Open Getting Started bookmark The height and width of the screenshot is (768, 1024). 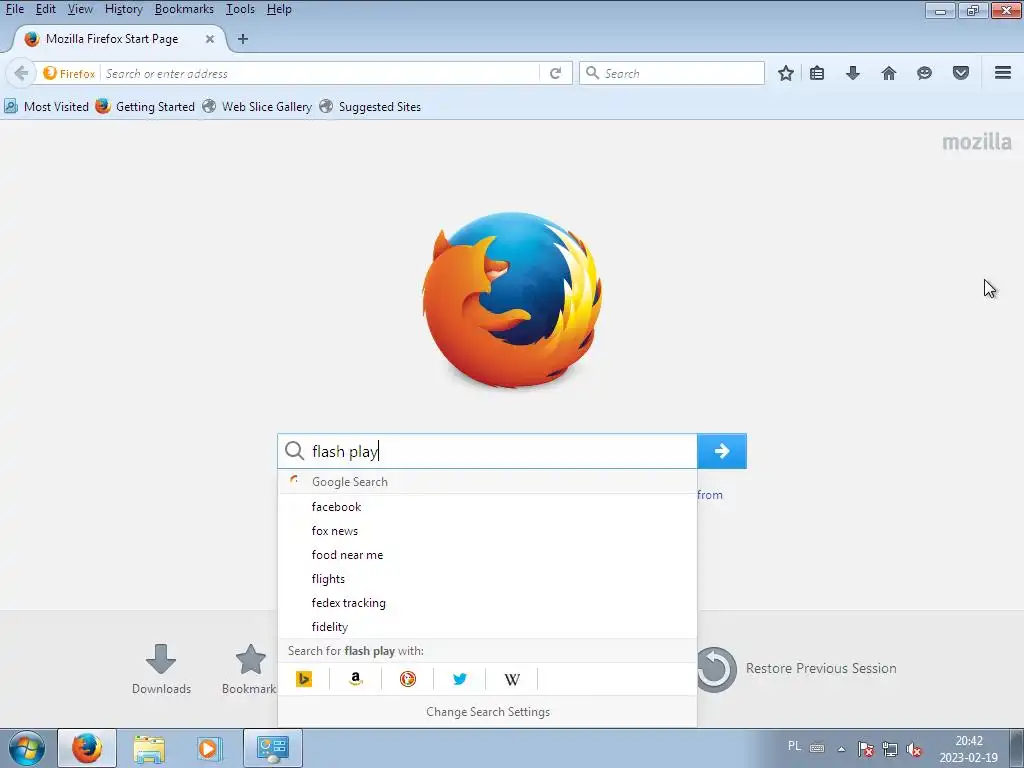145,106
